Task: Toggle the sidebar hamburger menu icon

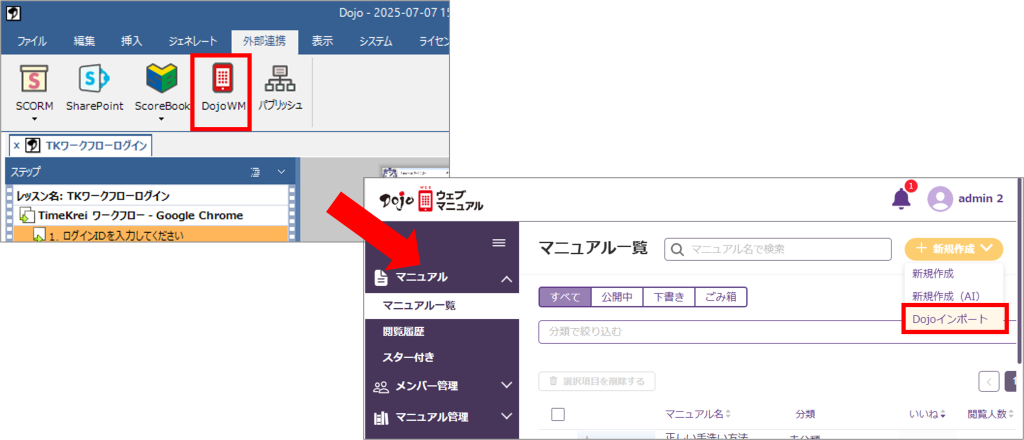Action: [499, 243]
